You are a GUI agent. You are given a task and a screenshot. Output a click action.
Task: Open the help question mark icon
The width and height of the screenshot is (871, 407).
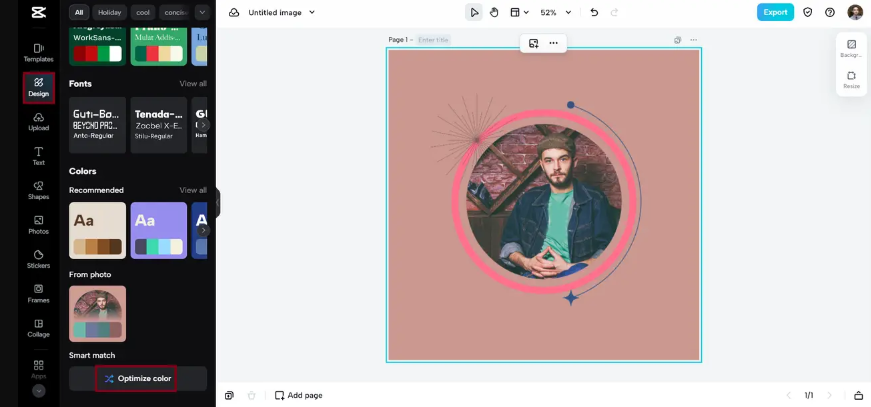[x=830, y=12]
